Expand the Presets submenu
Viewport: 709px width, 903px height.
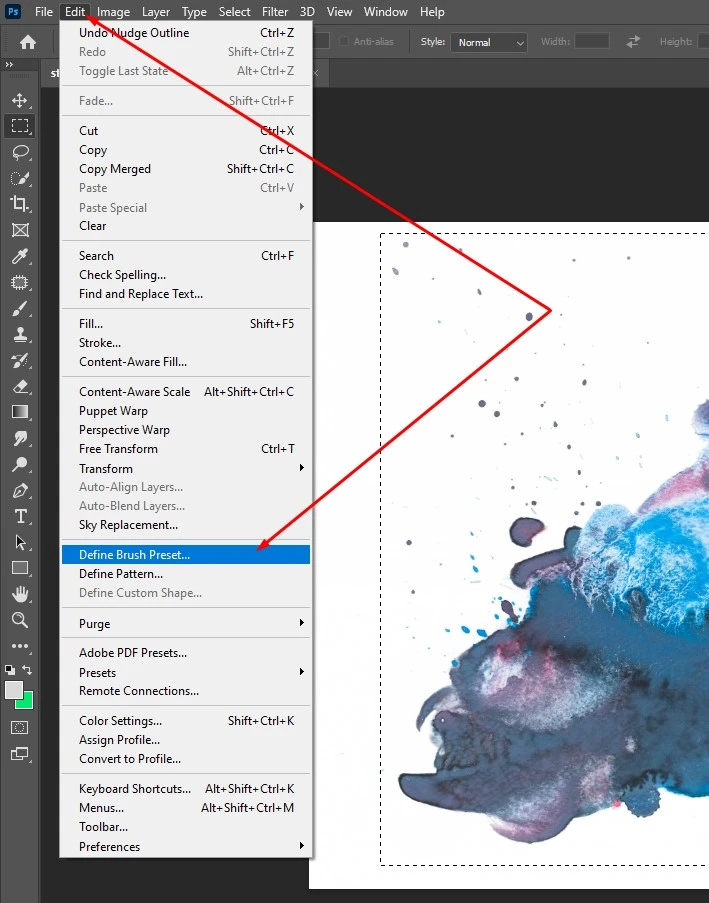(x=186, y=673)
